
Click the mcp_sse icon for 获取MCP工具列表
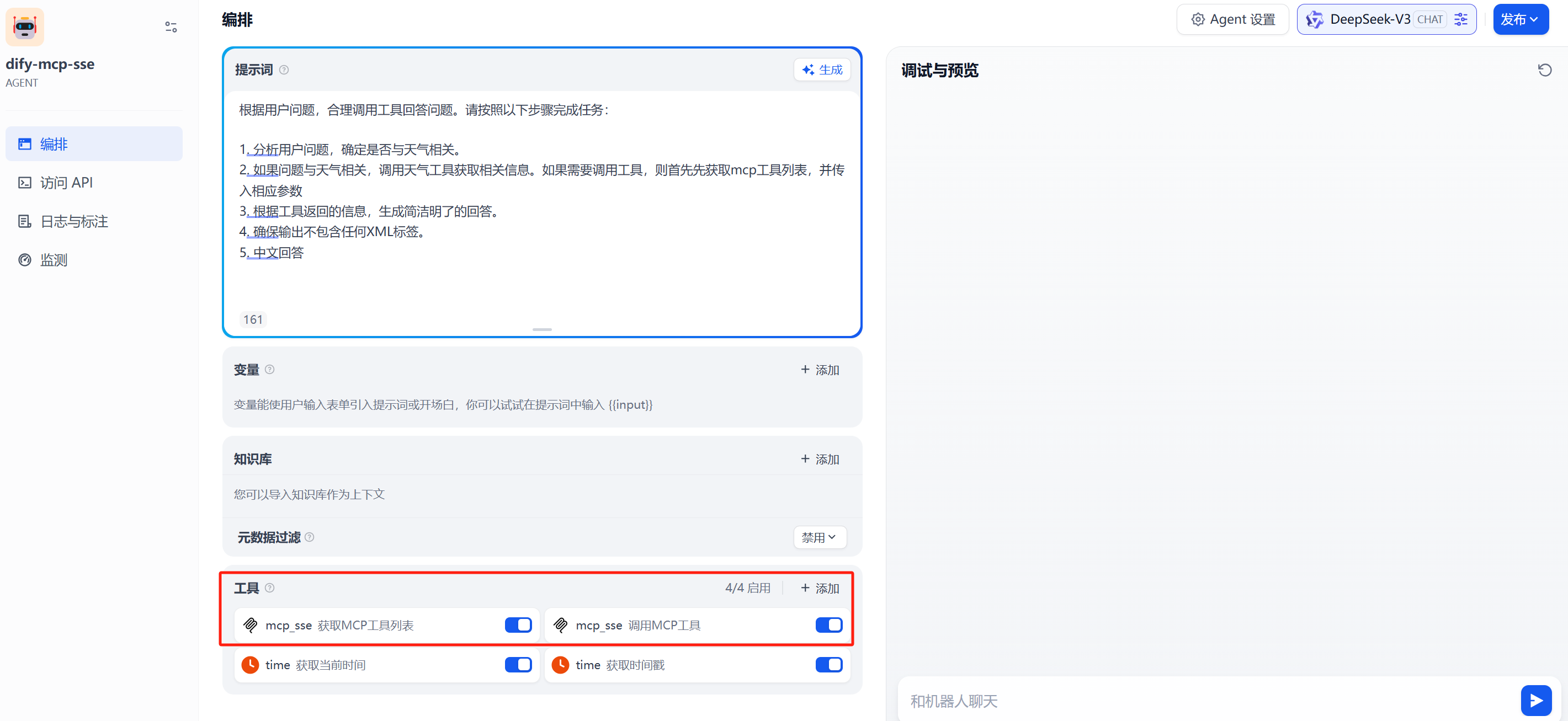(x=250, y=625)
